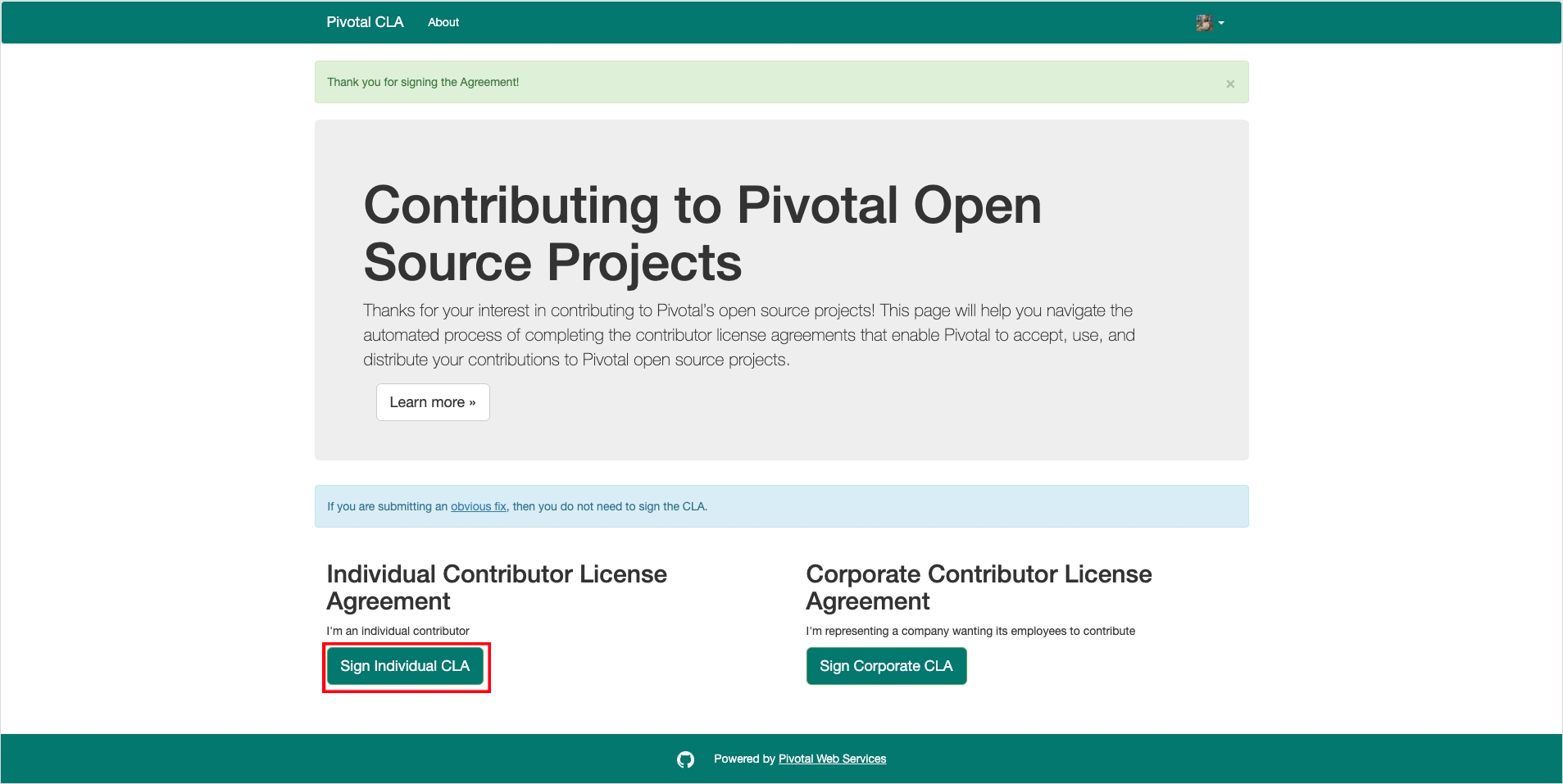Click 'Thank you for signing the Agreement!' text

pyautogui.click(x=423, y=82)
